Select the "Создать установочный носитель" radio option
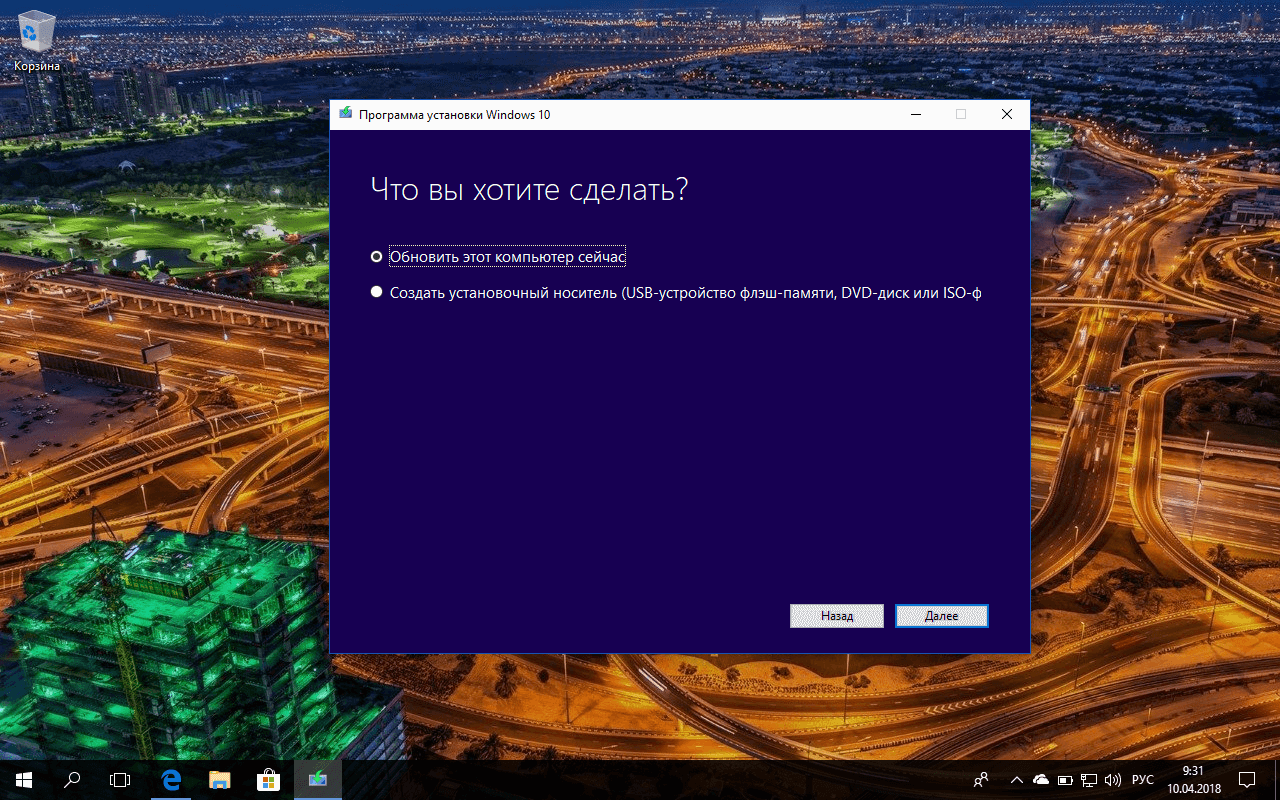This screenshot has height=800, width=1280. click(x=676, y=292)
